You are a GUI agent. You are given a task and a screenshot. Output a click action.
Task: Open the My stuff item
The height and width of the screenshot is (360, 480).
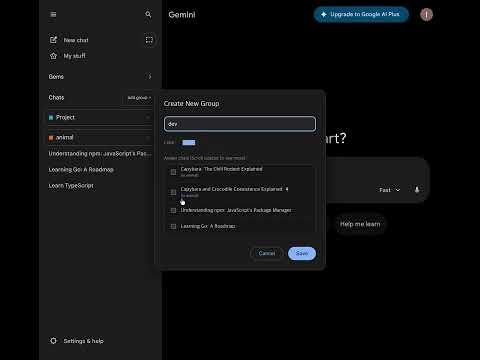coord(74,56)
